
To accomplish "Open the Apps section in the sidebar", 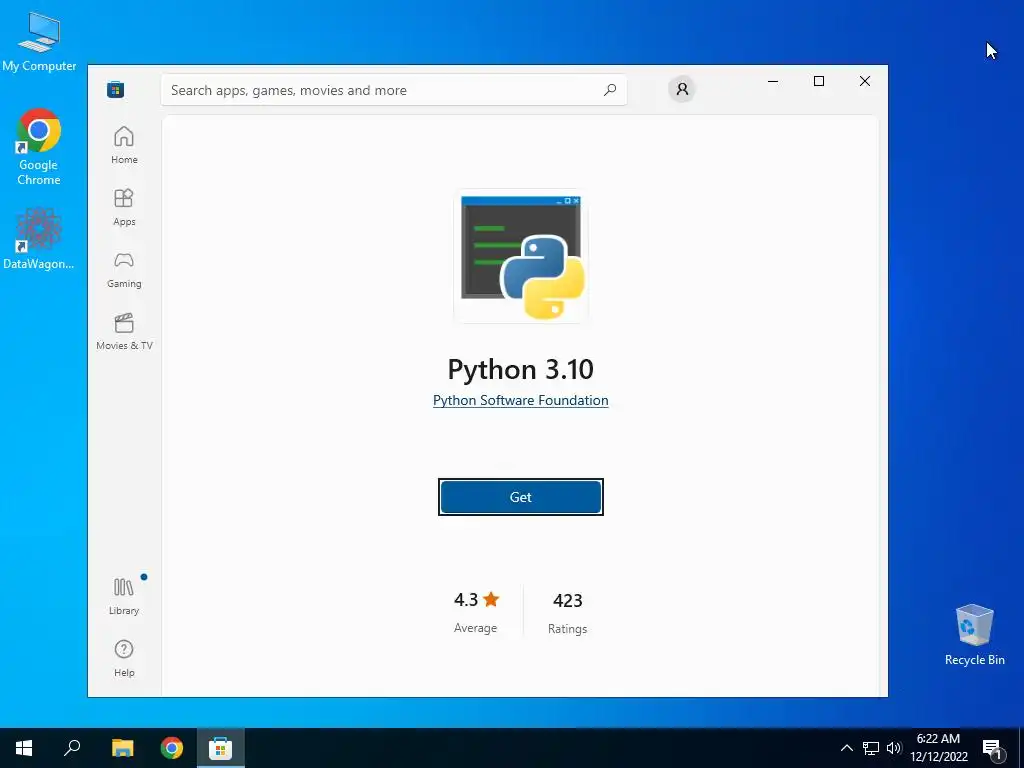I will pos(124,207).
